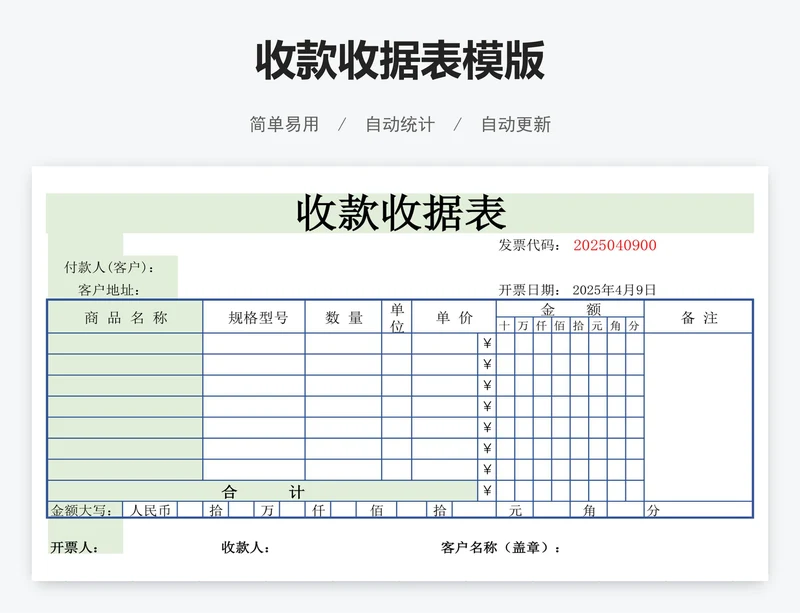Screen dimensions: 800x613
Task: Click the 规格型号 column header
Action: [254, 317]
